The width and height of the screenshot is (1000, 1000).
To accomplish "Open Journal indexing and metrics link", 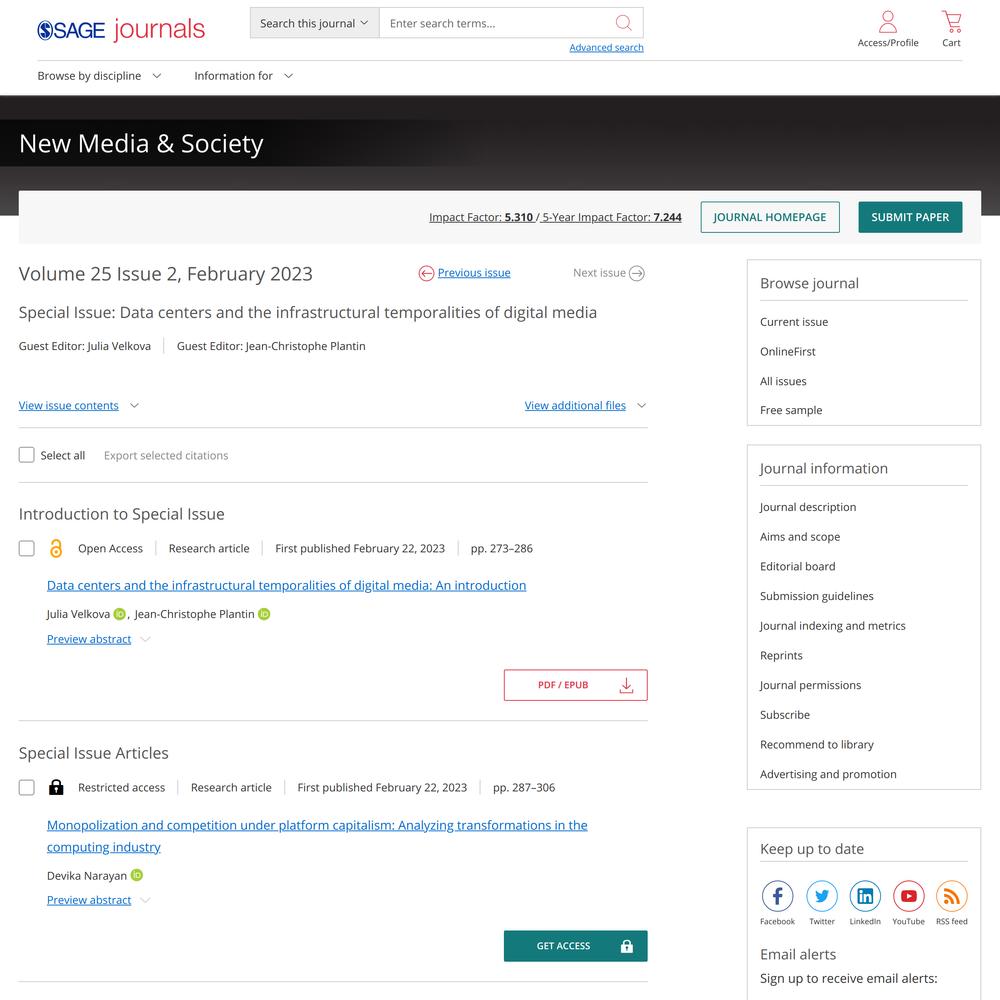I will point(832,626).
